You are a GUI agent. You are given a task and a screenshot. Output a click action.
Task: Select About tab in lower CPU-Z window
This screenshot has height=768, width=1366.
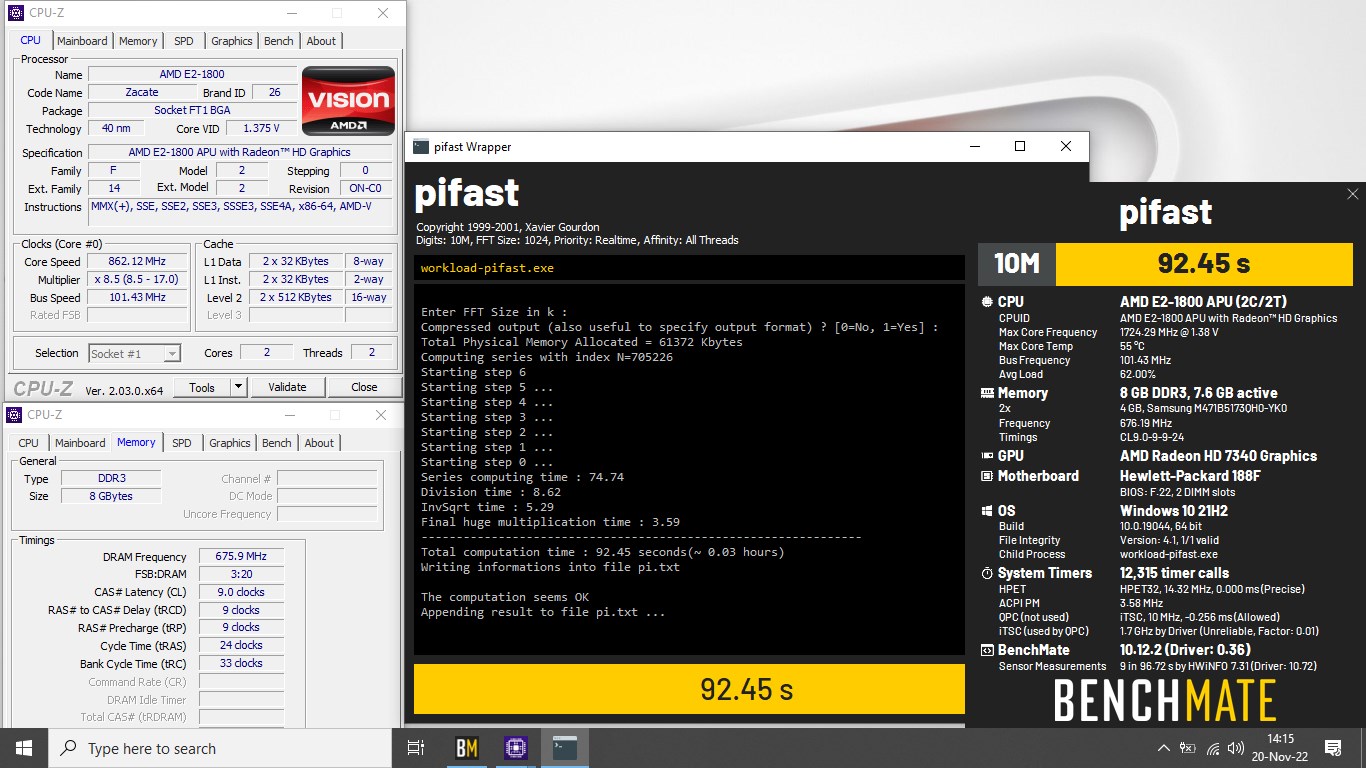coord(319,443)
